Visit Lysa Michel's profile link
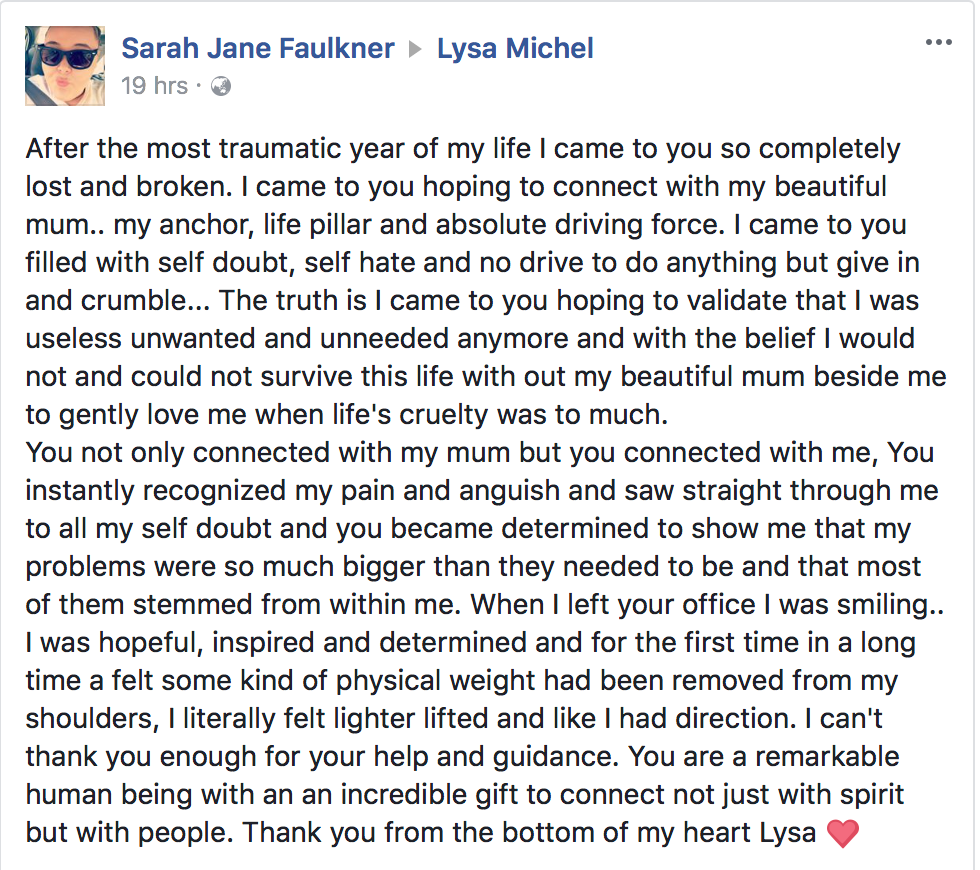The image size is (980, 870). [515, 49]
